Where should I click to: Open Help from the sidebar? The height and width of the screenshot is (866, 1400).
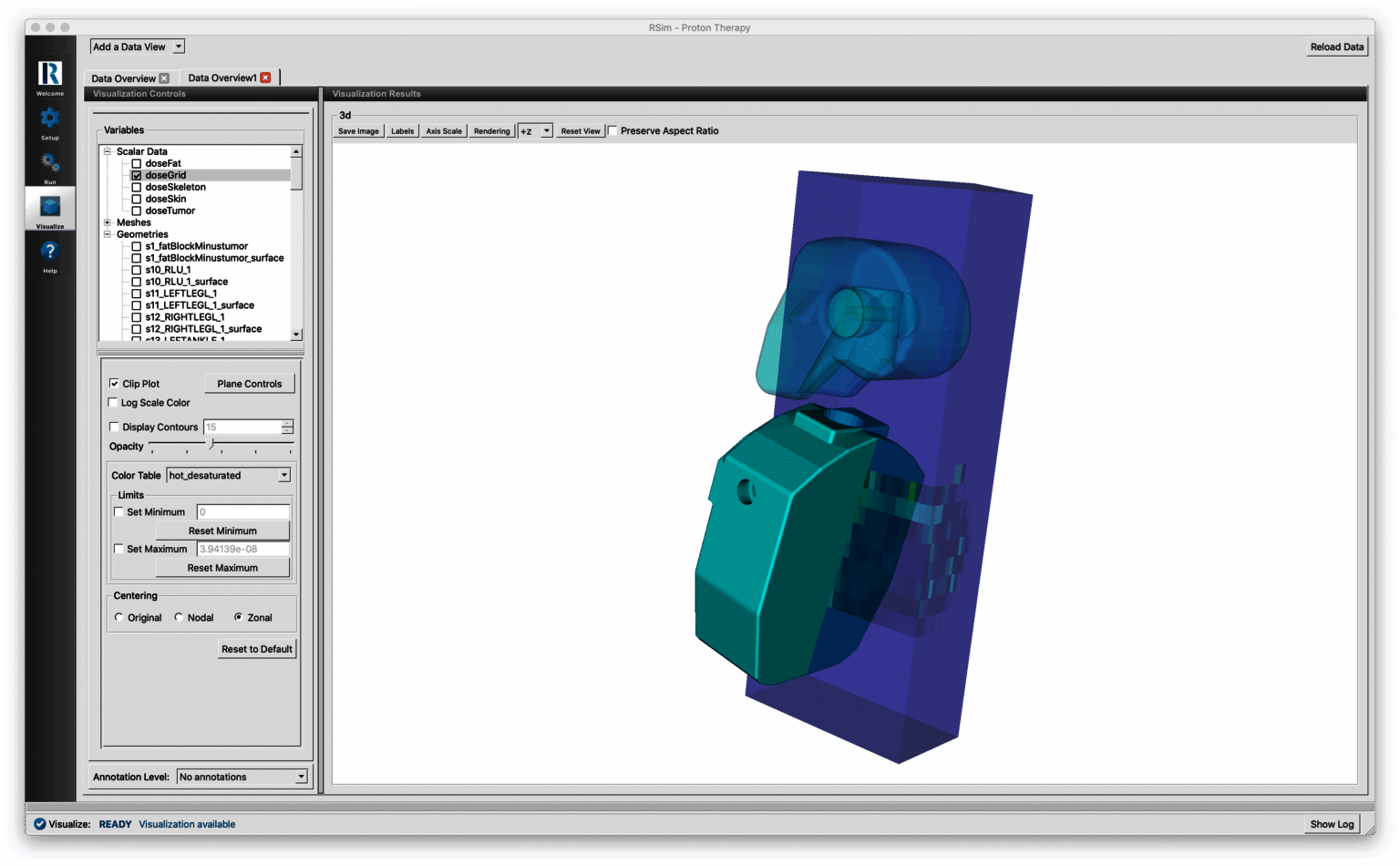49,253
